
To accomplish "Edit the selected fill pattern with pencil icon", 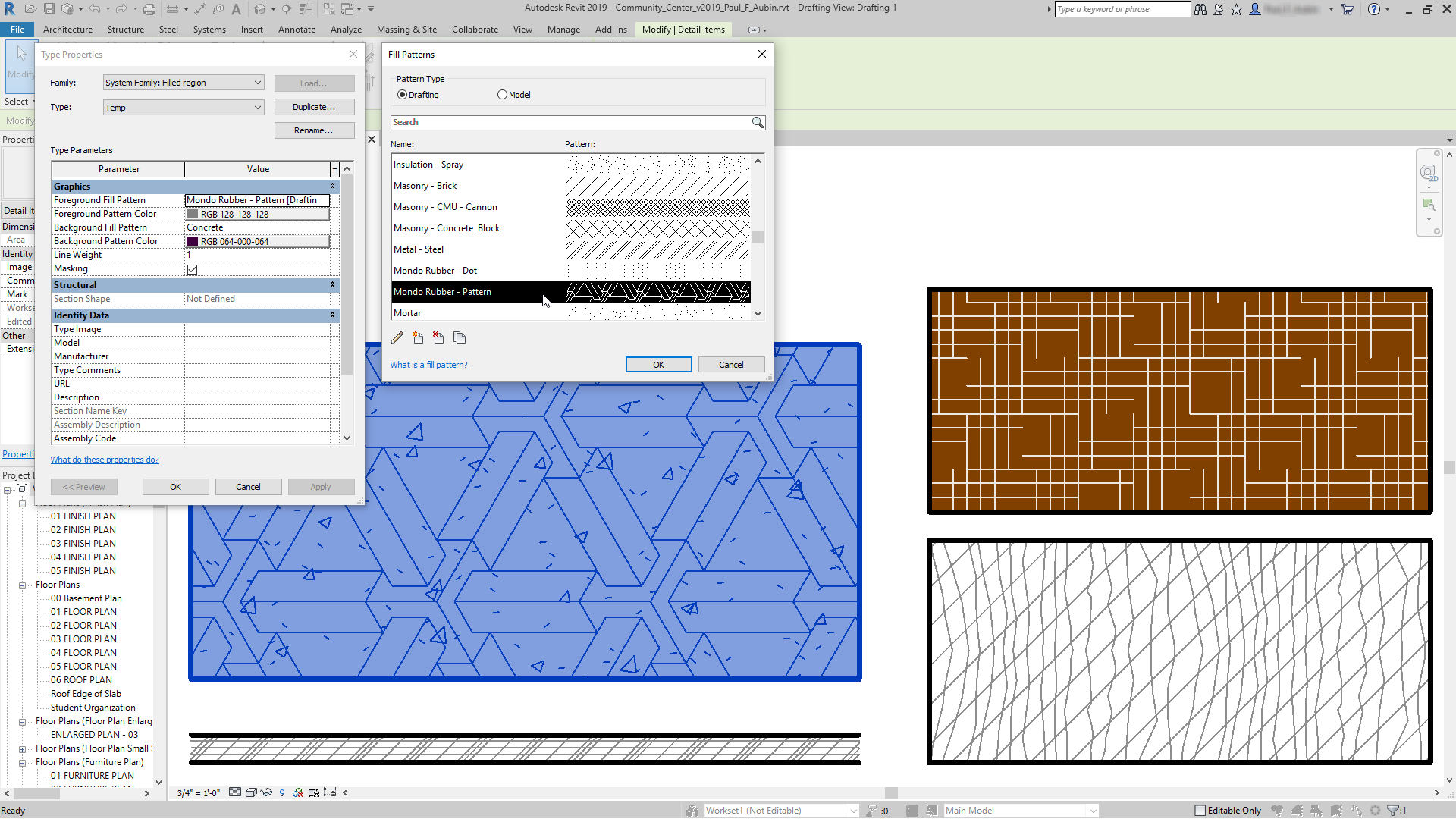I will (x=397, y=337).
